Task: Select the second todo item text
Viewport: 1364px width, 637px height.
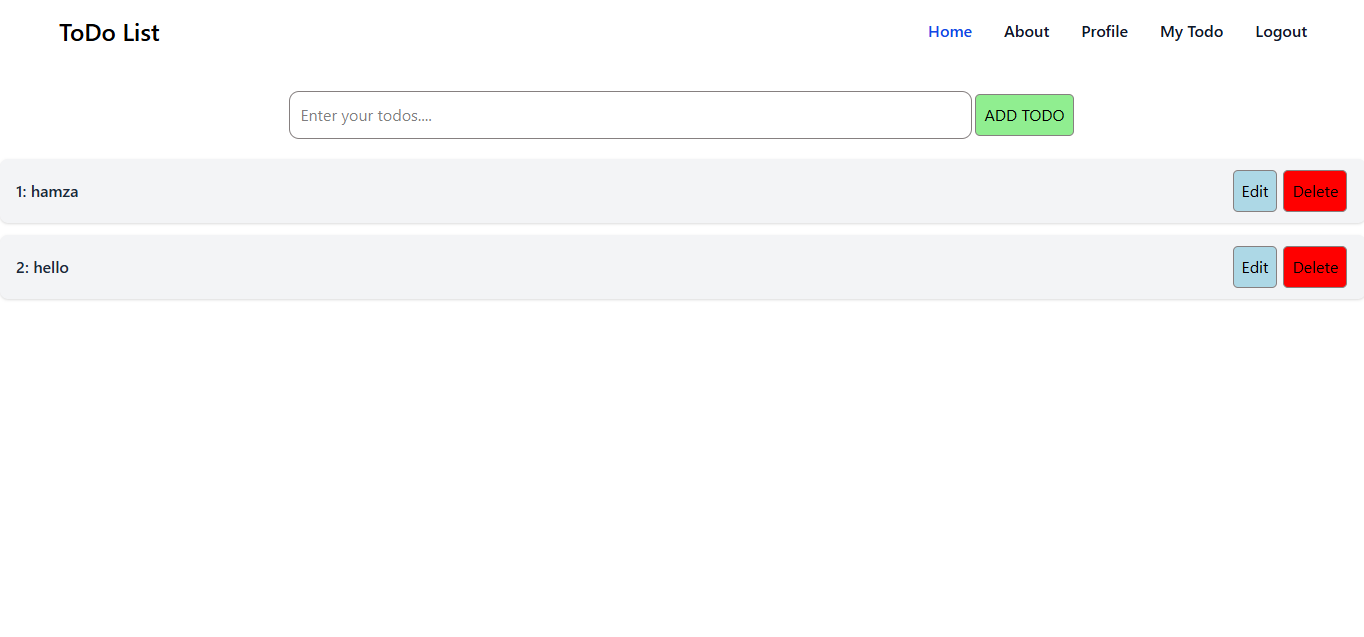Action: point(42,267)
